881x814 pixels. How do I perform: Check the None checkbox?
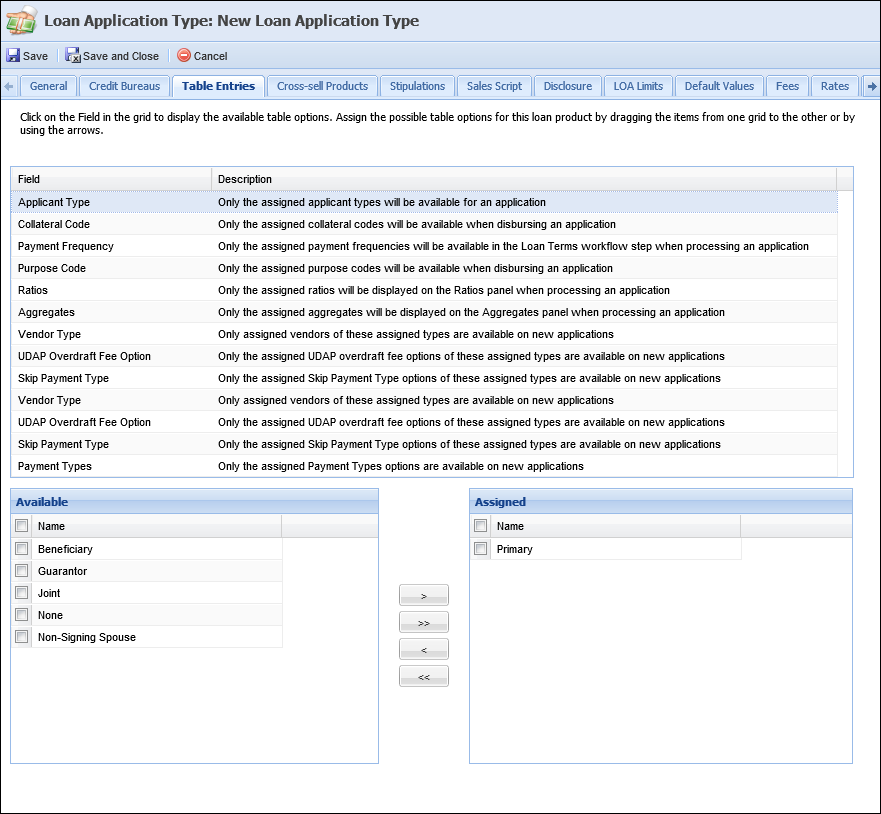tap(22, 615)
